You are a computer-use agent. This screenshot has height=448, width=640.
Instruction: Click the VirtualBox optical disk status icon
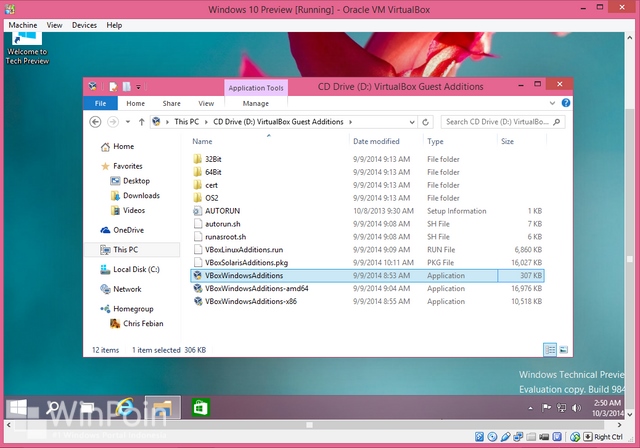pos(492,437)
